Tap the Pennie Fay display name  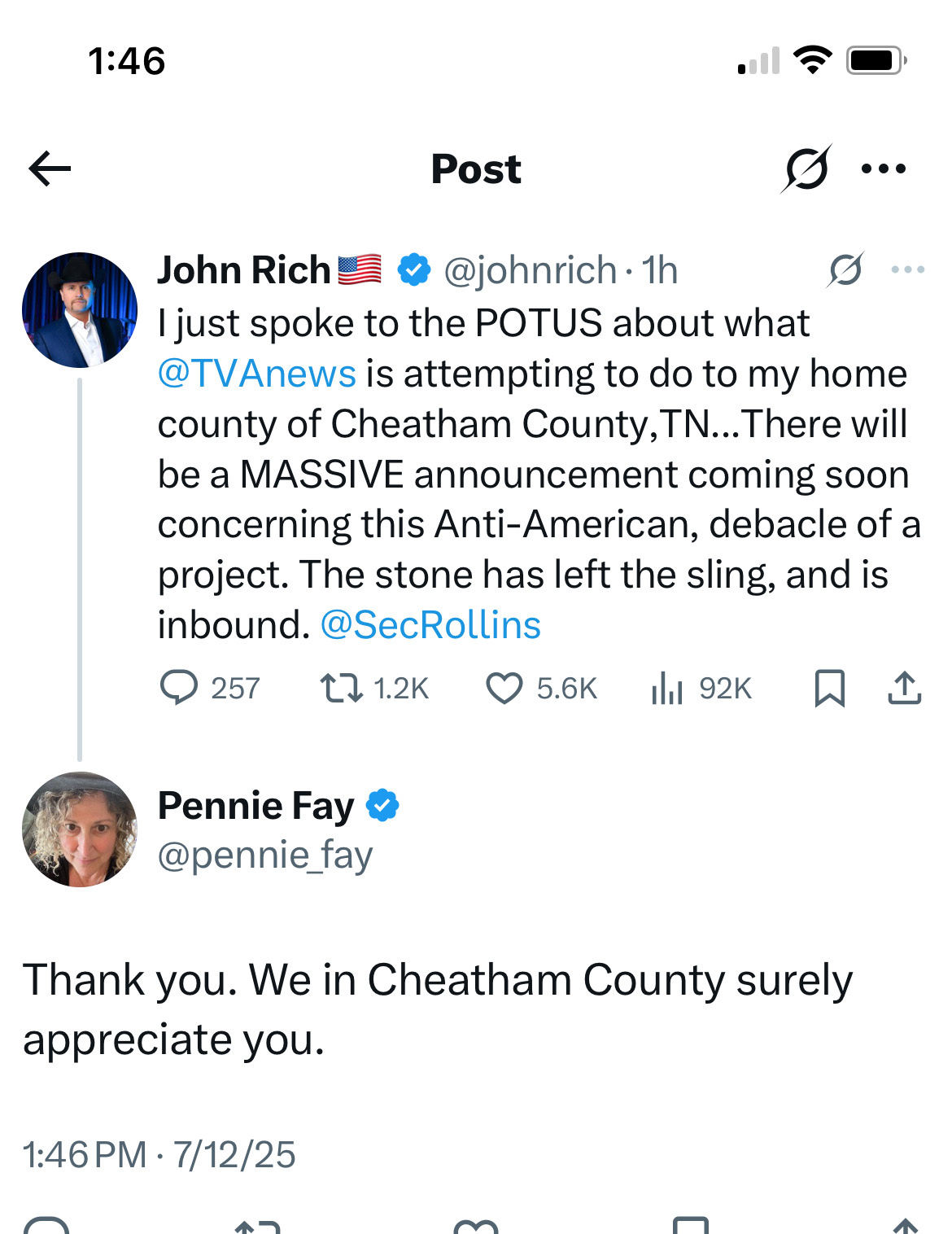click(x=256, y=806)
